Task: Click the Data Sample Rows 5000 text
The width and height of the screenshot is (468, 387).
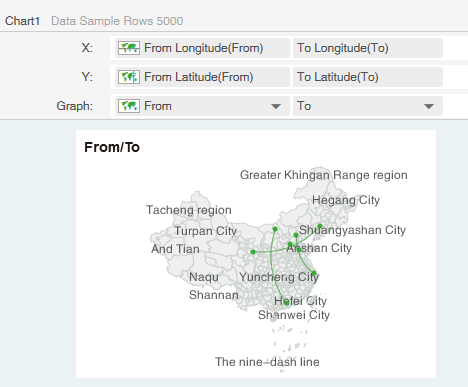Action: pyautogui.click(x=117, y=21)
